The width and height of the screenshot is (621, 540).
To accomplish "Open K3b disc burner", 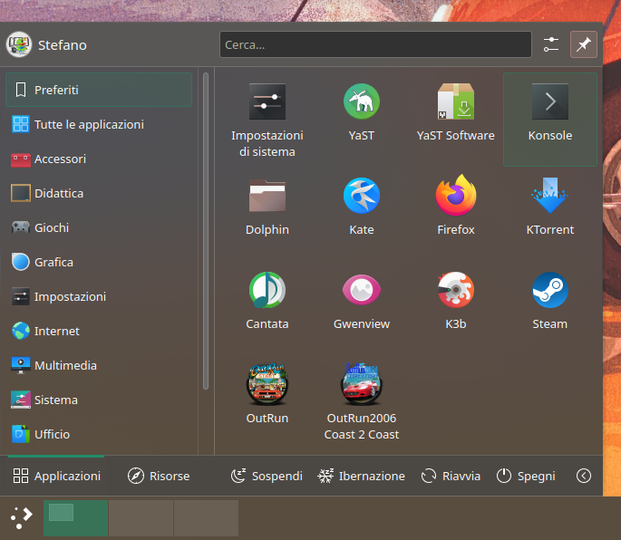I will (455, 301).
